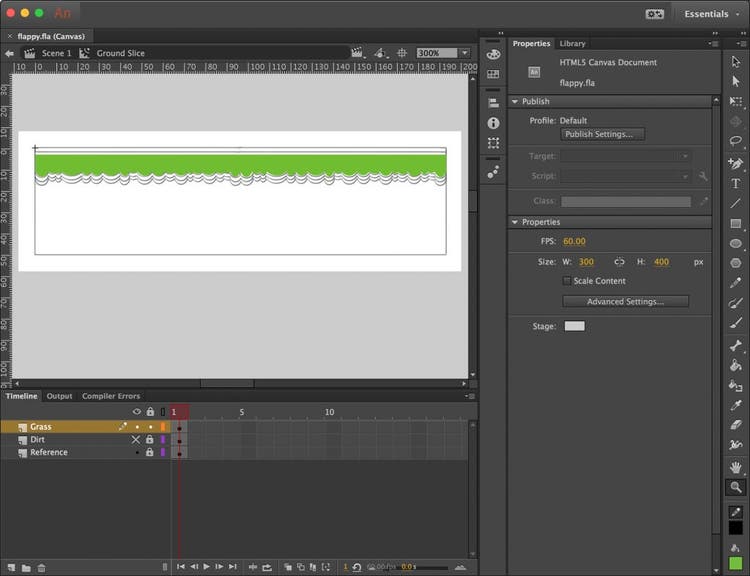Add a new layer in timeline
Image resolution: width=750 pixels, height=576 pixels.
[10, 568]
